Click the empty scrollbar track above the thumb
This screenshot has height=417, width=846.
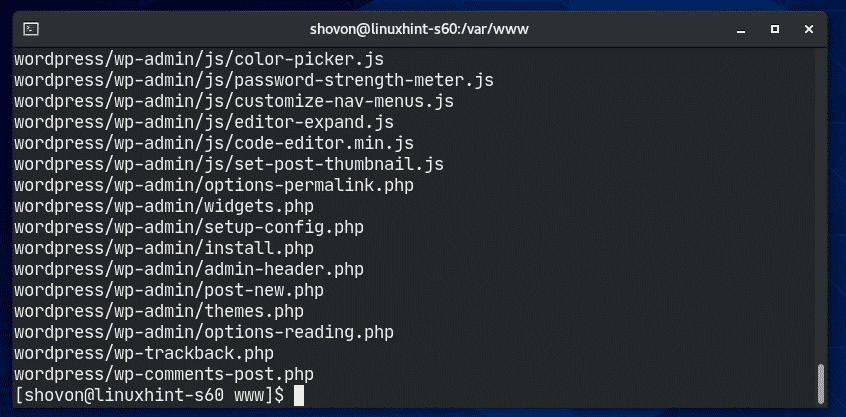point(821,200)
